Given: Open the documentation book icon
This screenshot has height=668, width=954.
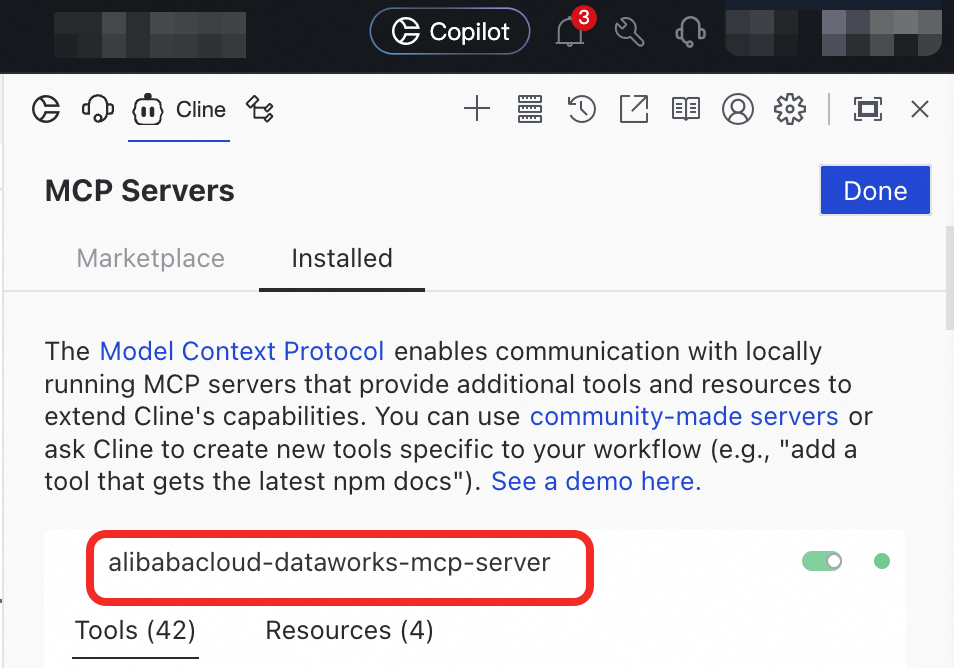Looking at the screenshot, I should click(686, 110).
